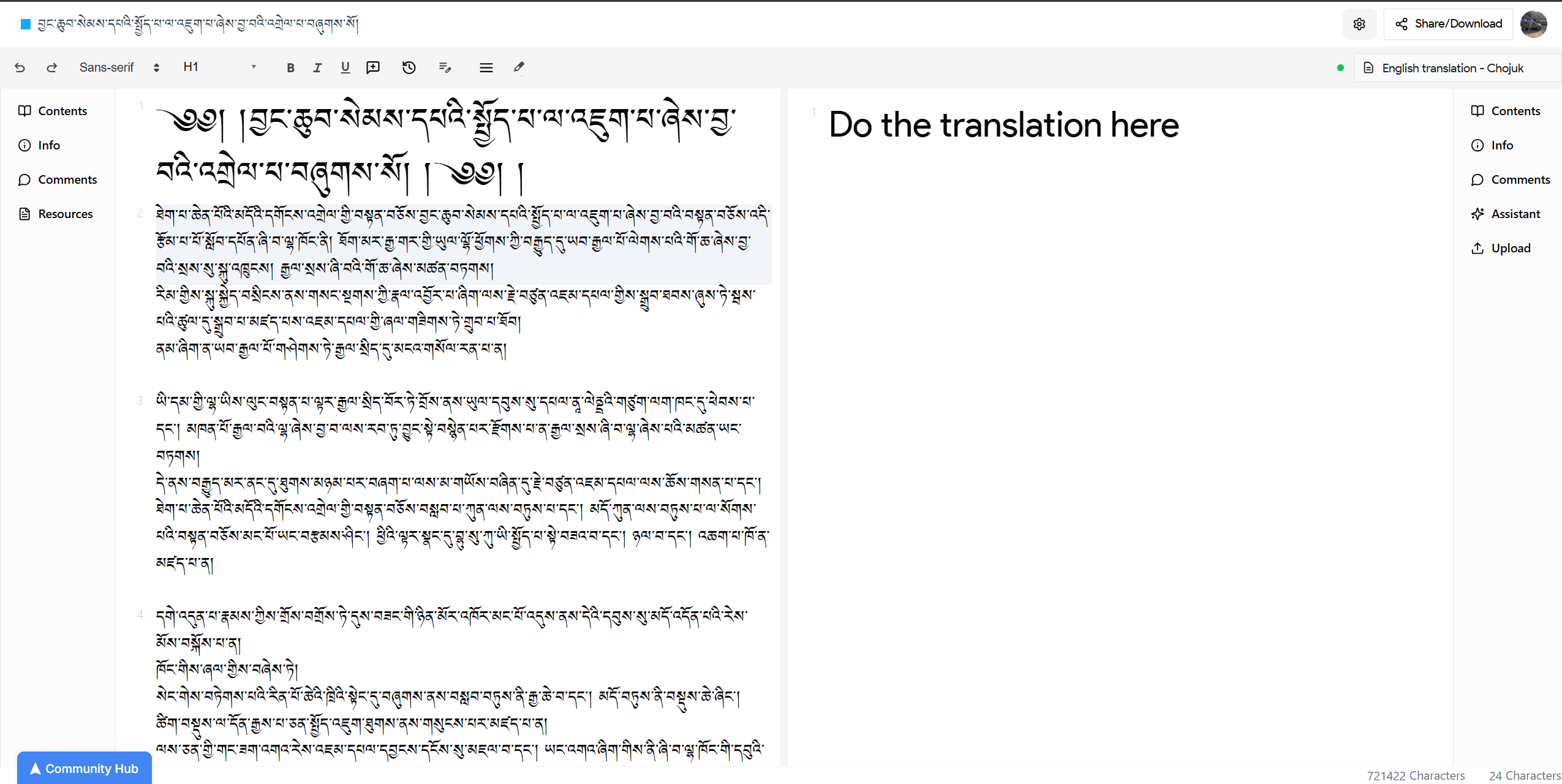Open the Resources panel on the left

(65, 214)
